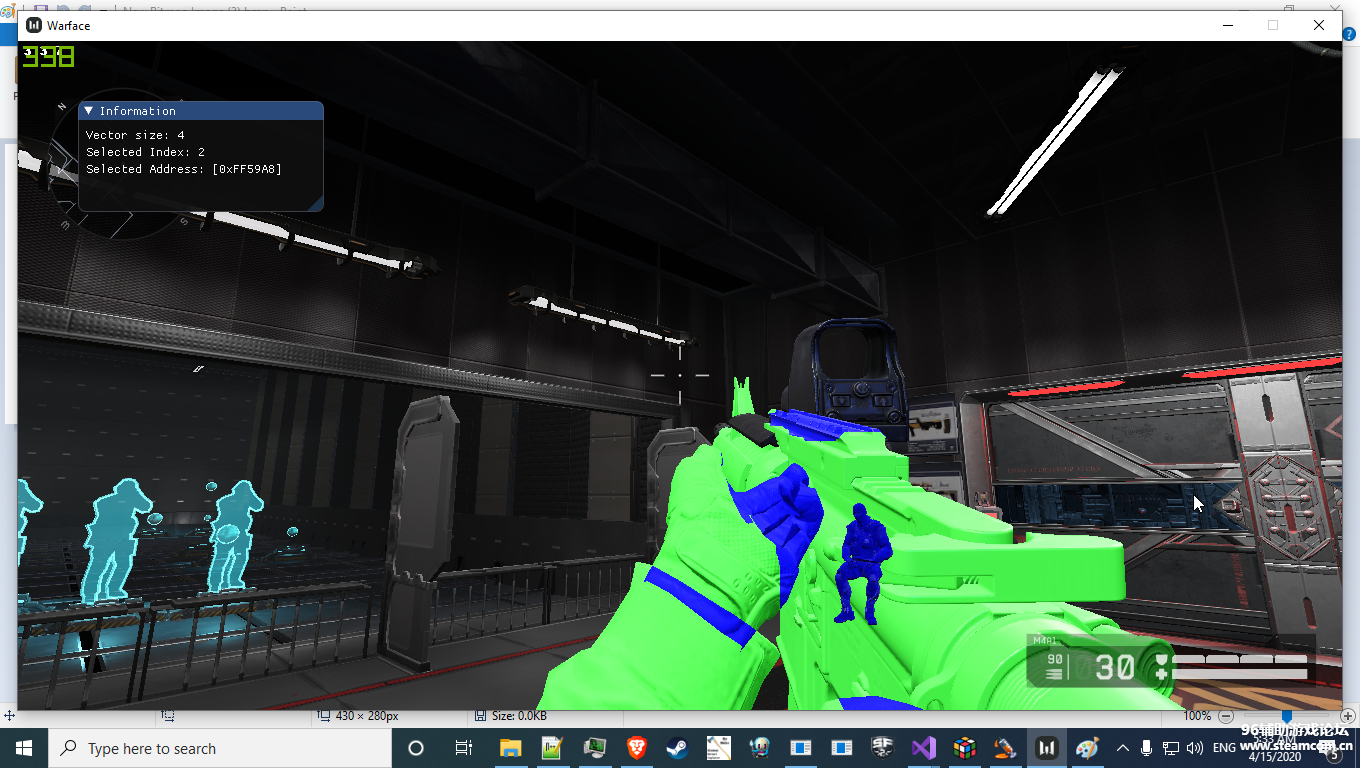Open the Windows Start menu
The width and height of the screenshot is (1360, 768).
pyautogui.click(x=23, y=748)
